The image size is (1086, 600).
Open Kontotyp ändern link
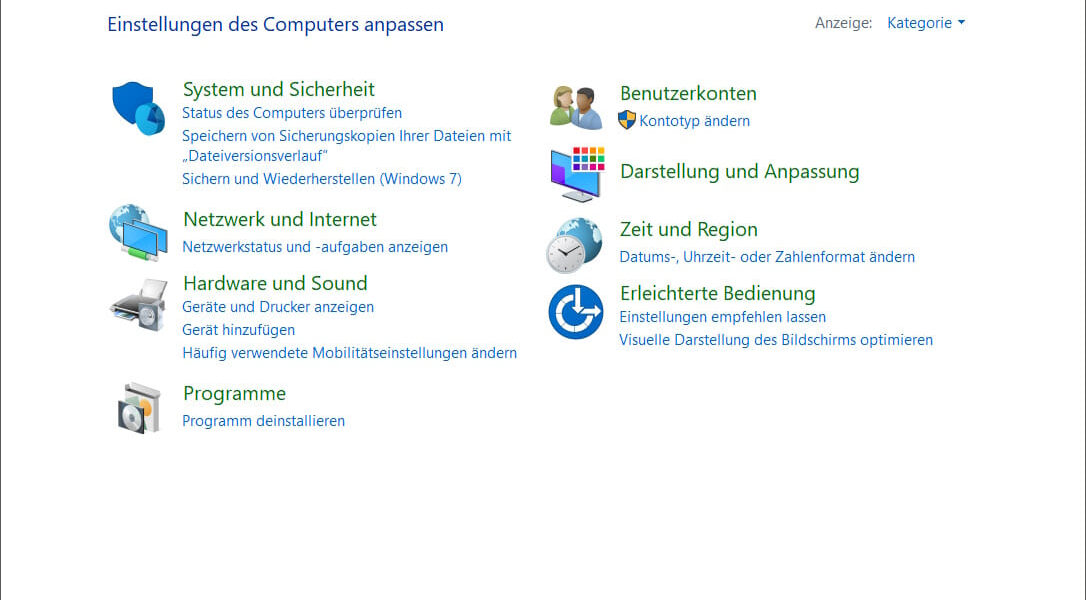[694, 121]
